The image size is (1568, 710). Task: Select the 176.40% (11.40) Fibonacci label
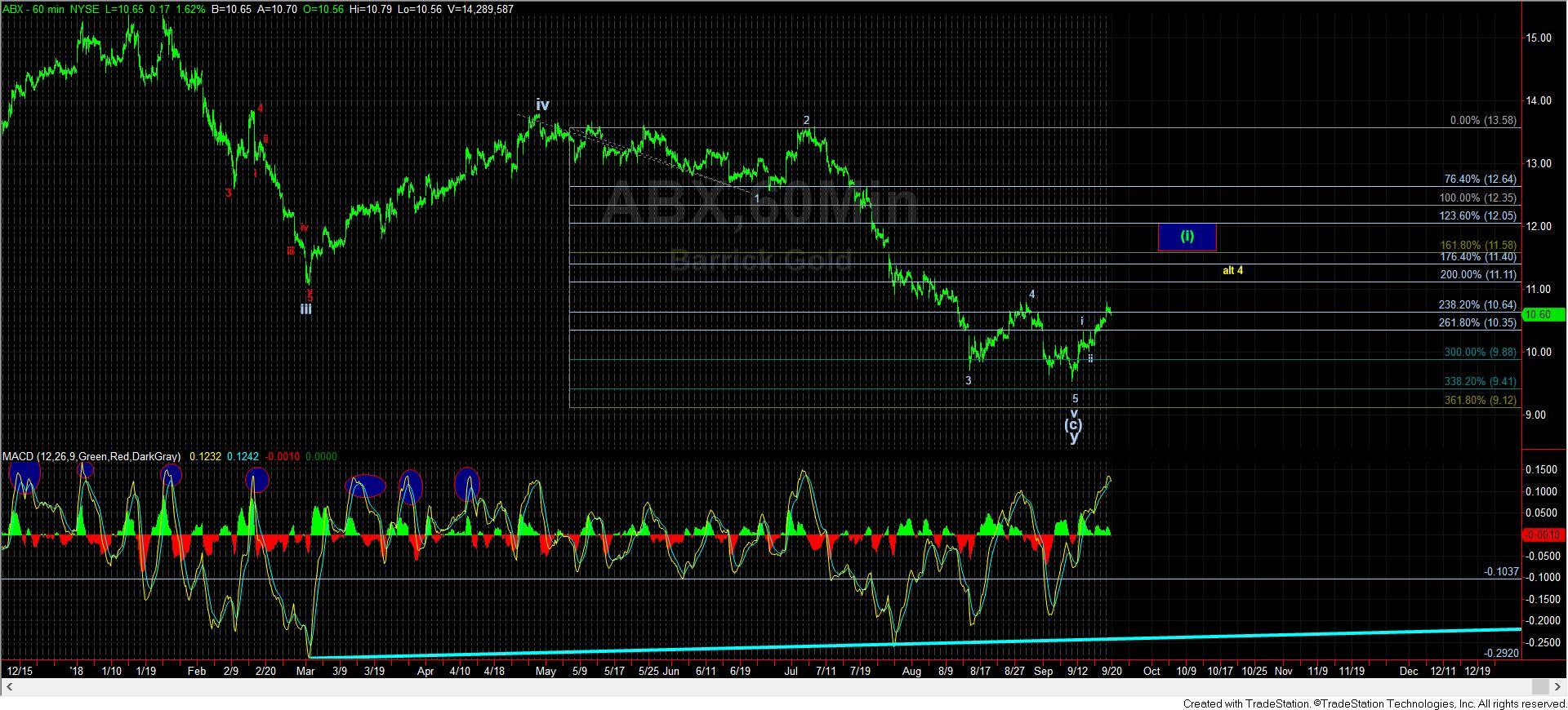1477,256
